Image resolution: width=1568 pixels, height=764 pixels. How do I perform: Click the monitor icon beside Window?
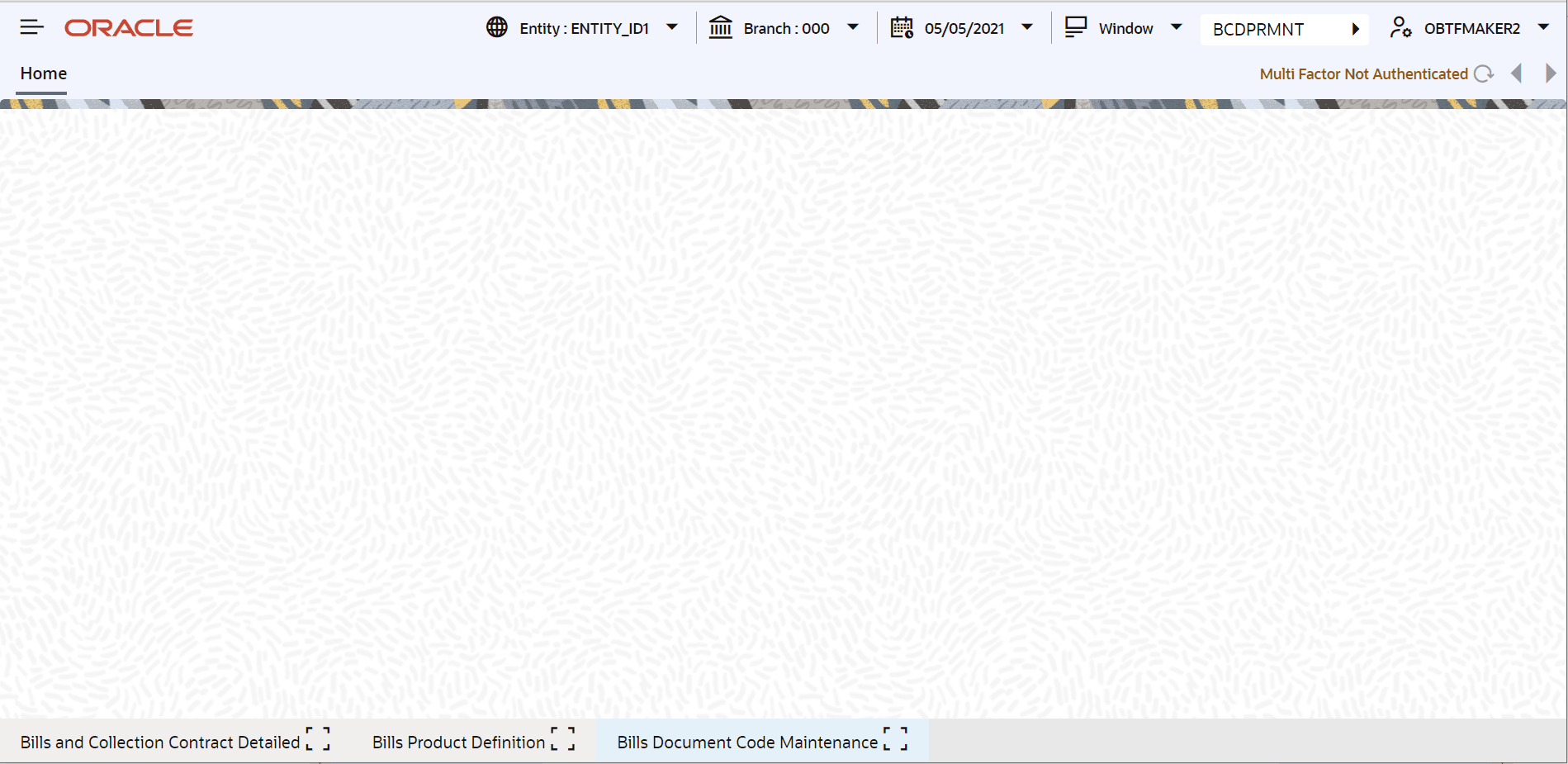click(1075, 26)
